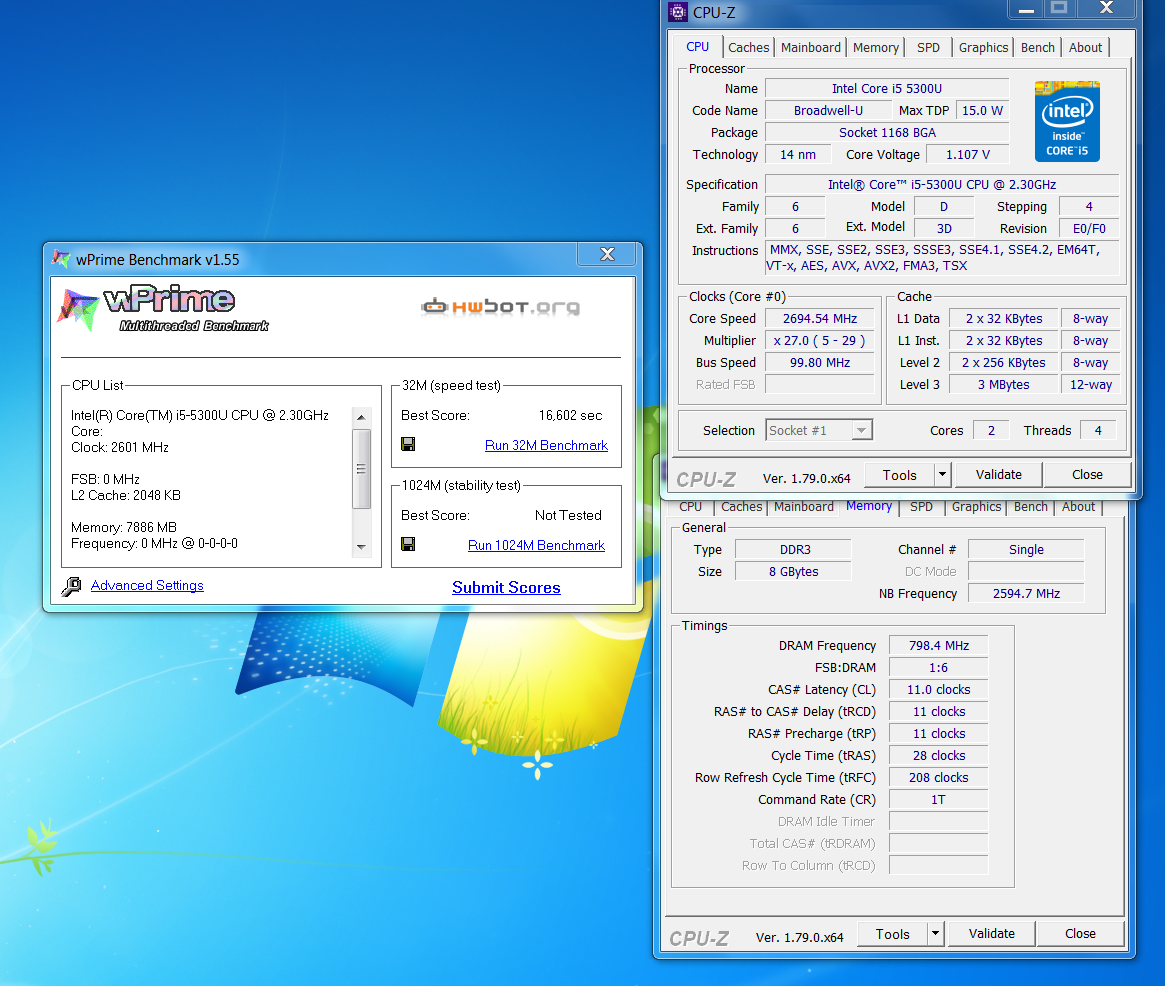Click the Code Name value Broadwell-U
Image resolution: width=1165 pixels, height=986 pixels.
(828, 111)
